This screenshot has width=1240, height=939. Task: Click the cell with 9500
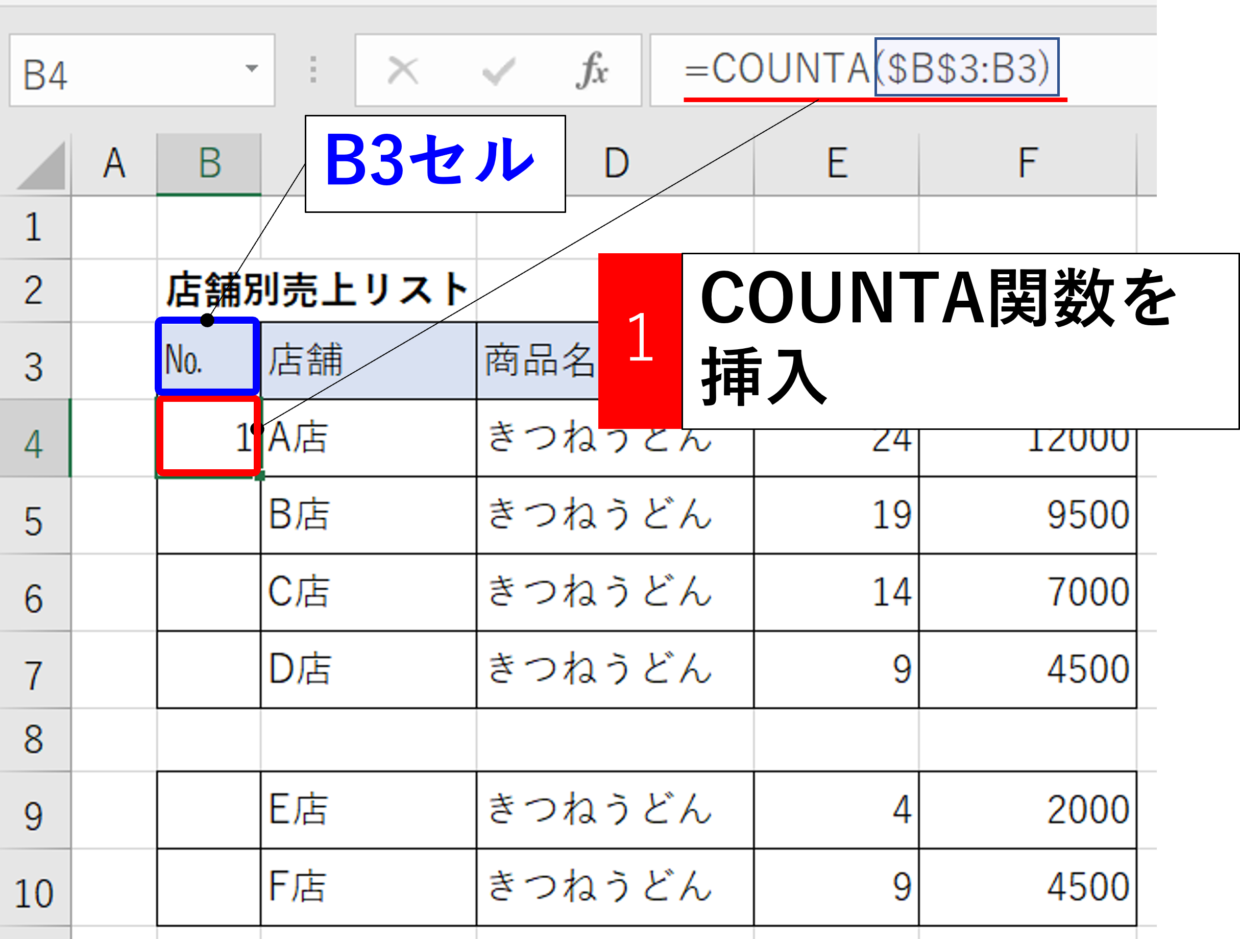pos(1027,515)
